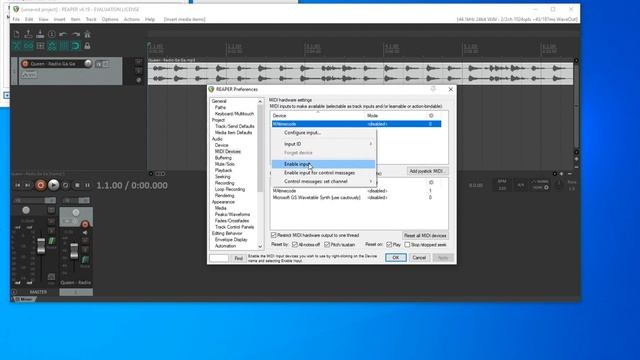This screenshot has height=360, width=640.
Task: Click the Queen channel volume fader
Action: click(74, 251)
